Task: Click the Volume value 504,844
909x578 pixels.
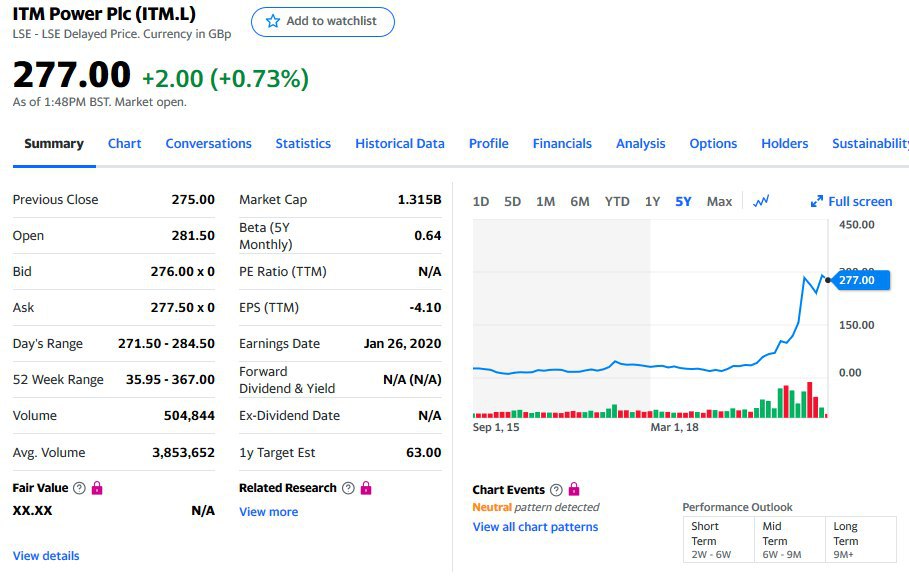Action: tap(189, 416)
